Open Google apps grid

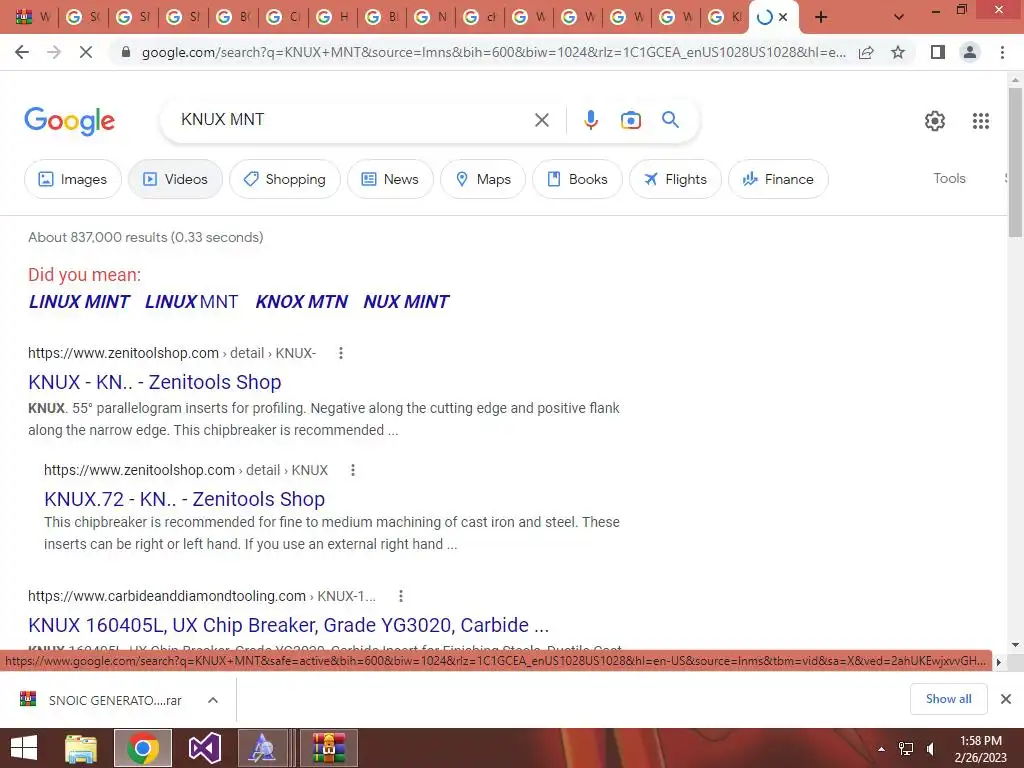coord(980,121)
